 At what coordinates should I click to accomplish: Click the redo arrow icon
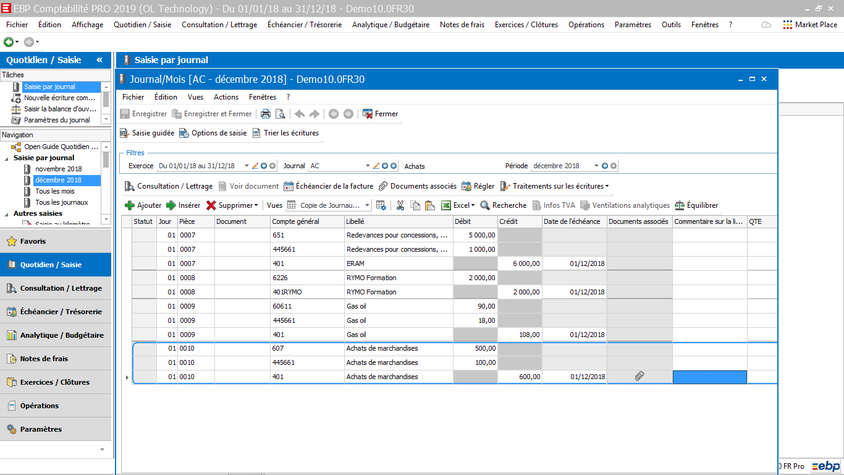pos(314,114)
